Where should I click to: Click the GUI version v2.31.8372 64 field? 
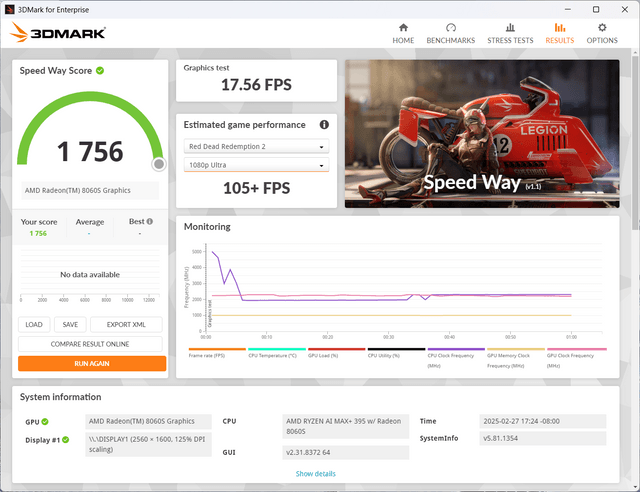[x=345, y=452]
